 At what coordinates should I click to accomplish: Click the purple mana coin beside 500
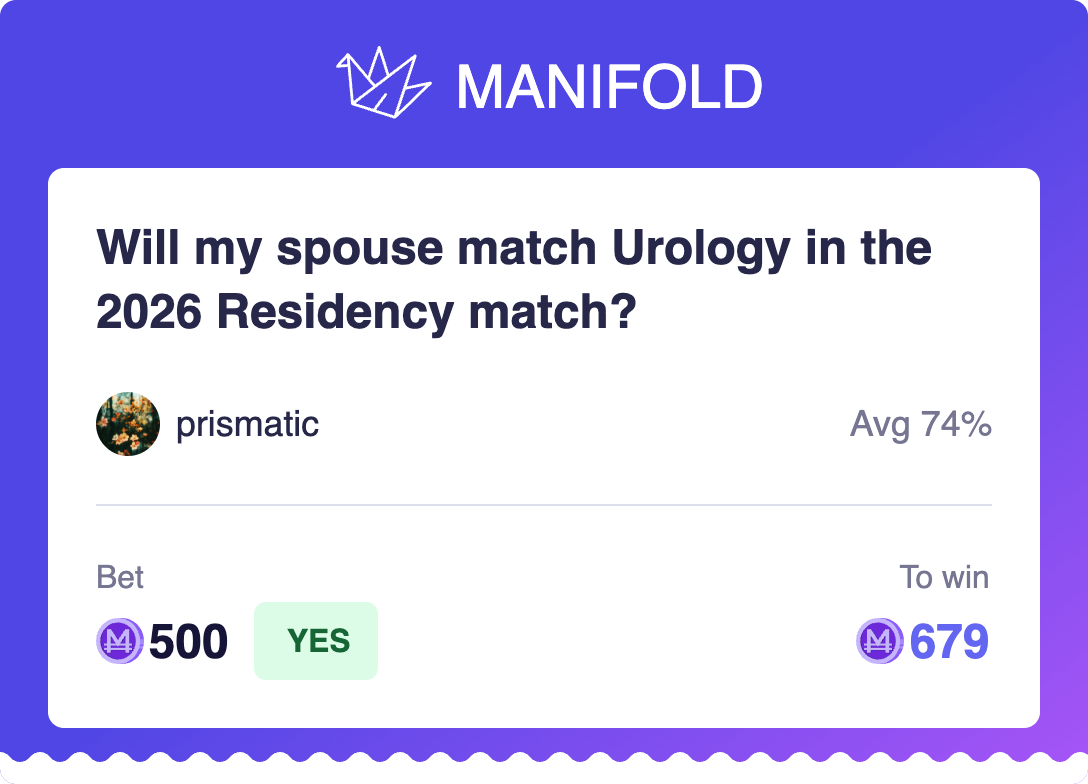120,641
